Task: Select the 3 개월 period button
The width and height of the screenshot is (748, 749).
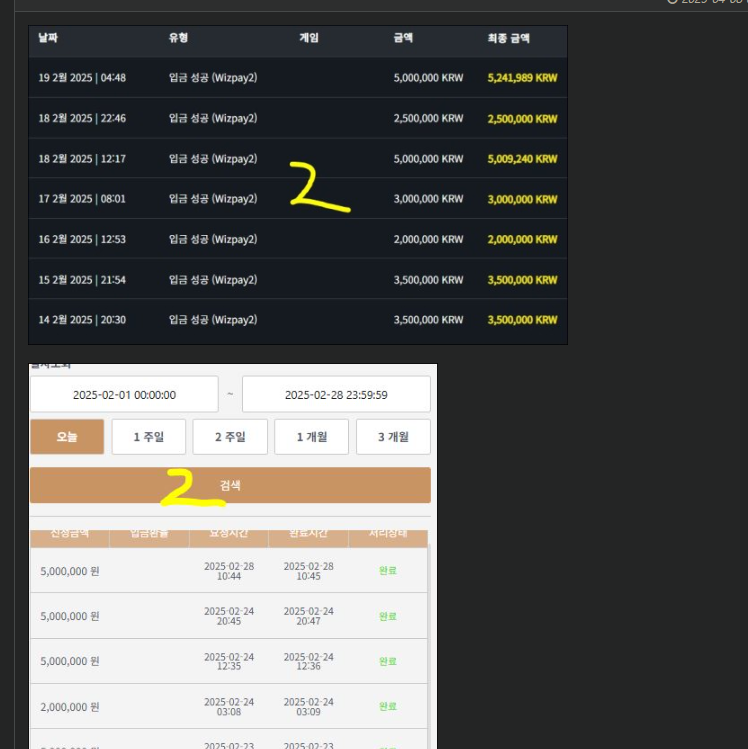Action: (x=393, y=437)
